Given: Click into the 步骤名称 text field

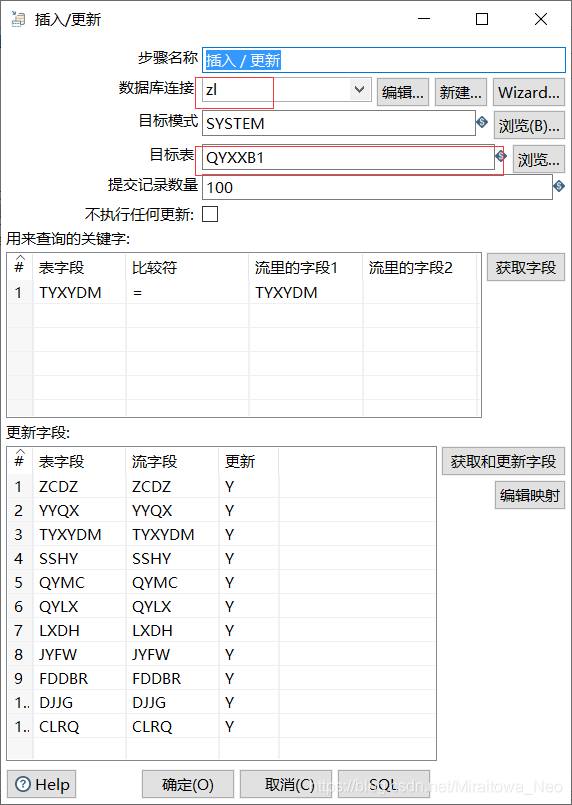Looking at the screenshot, I should pos(384,60).
